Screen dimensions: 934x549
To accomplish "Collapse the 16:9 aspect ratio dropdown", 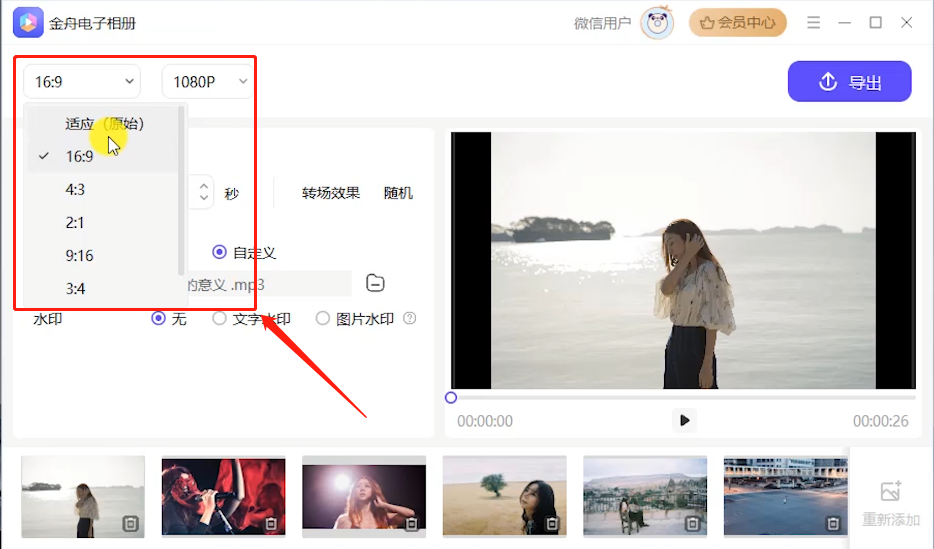I will pos(82,82).
